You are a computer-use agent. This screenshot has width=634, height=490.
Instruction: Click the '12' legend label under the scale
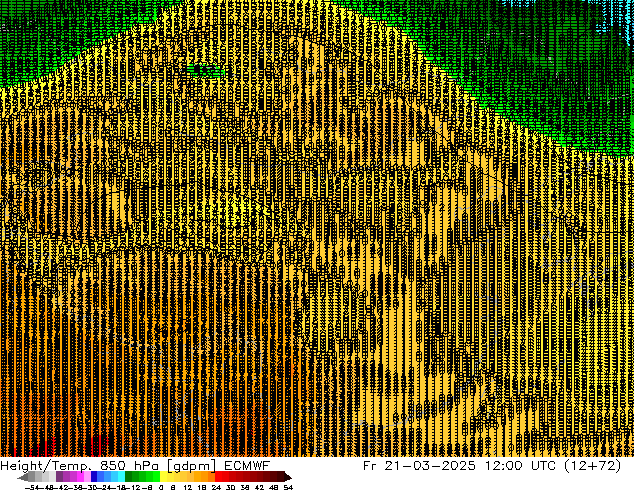[x=188, y=488]
